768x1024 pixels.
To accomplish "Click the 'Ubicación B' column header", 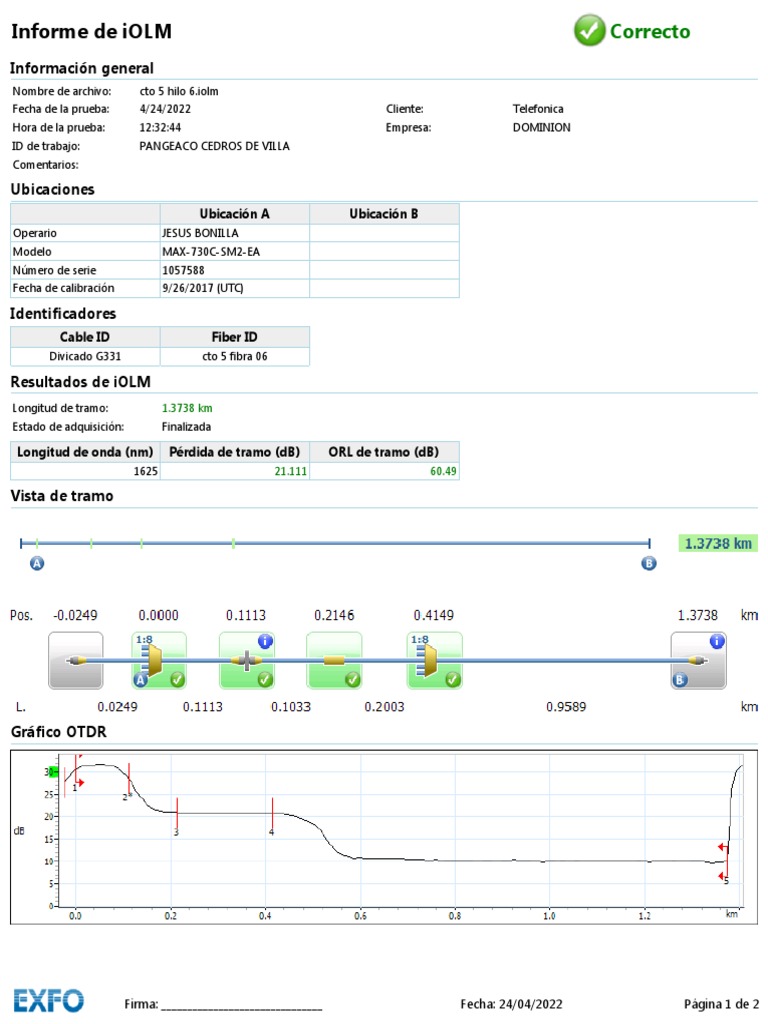I will 383,214.
